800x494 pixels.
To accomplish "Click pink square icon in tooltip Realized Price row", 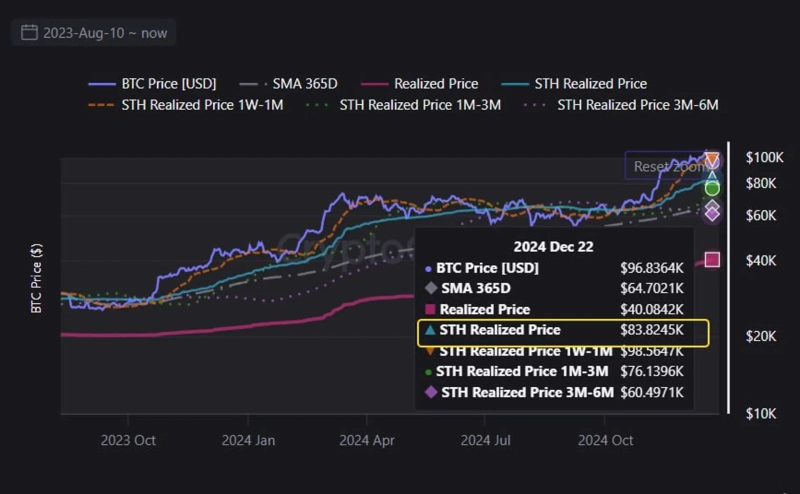I will [430, 310].
